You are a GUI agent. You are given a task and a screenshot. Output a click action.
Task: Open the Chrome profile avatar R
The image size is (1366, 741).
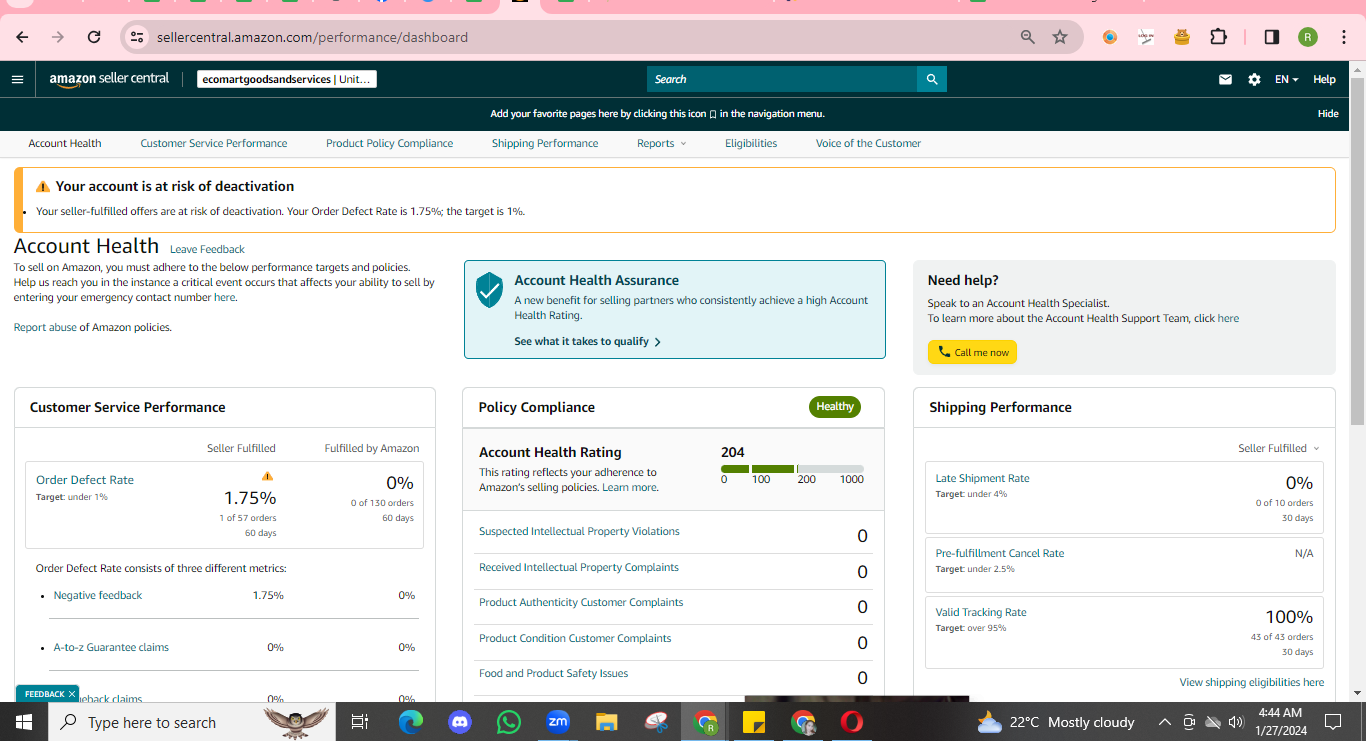point(1308,37)
